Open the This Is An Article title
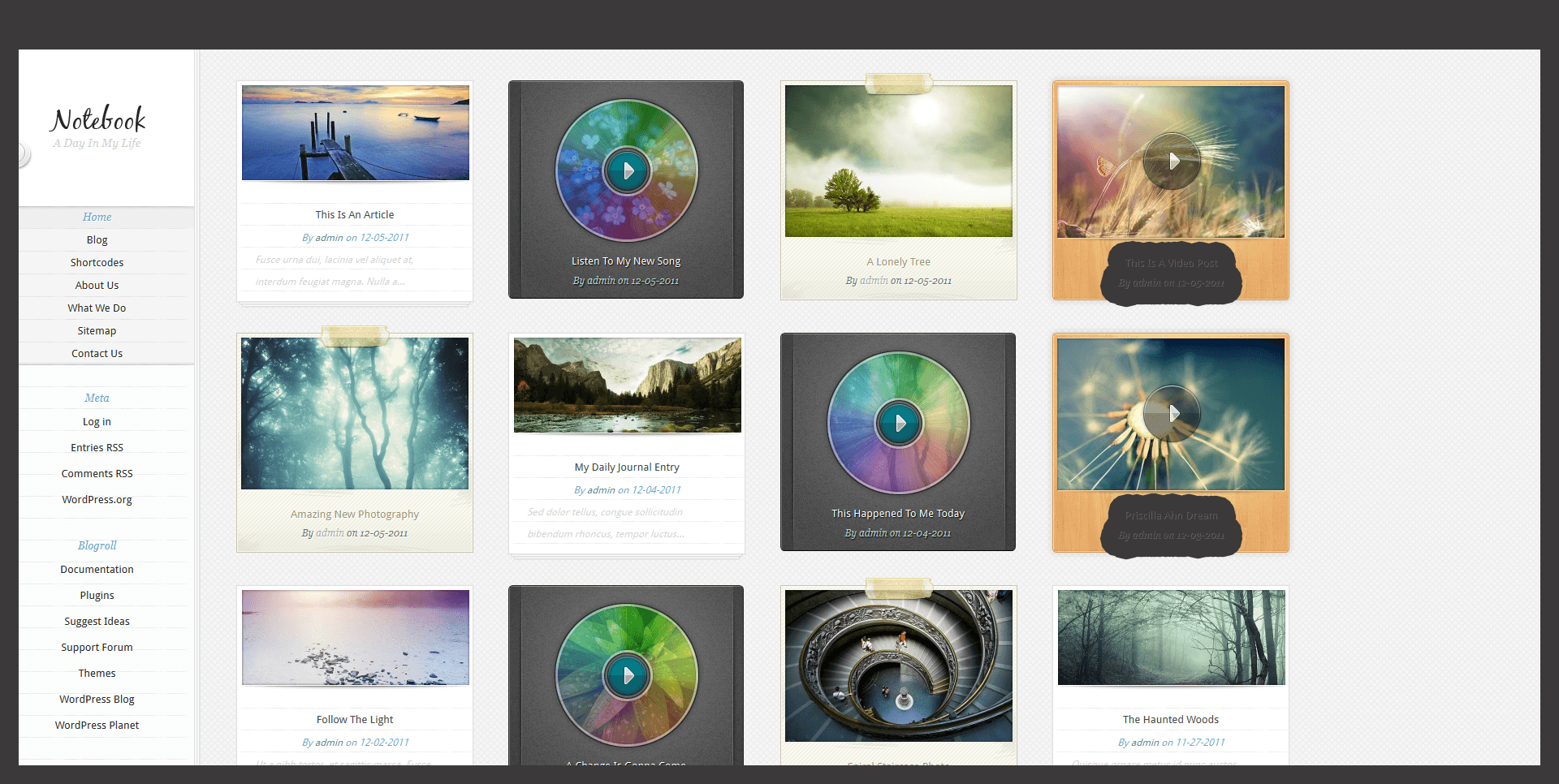This screenshot has width=1559, height=784. [355, 214]
